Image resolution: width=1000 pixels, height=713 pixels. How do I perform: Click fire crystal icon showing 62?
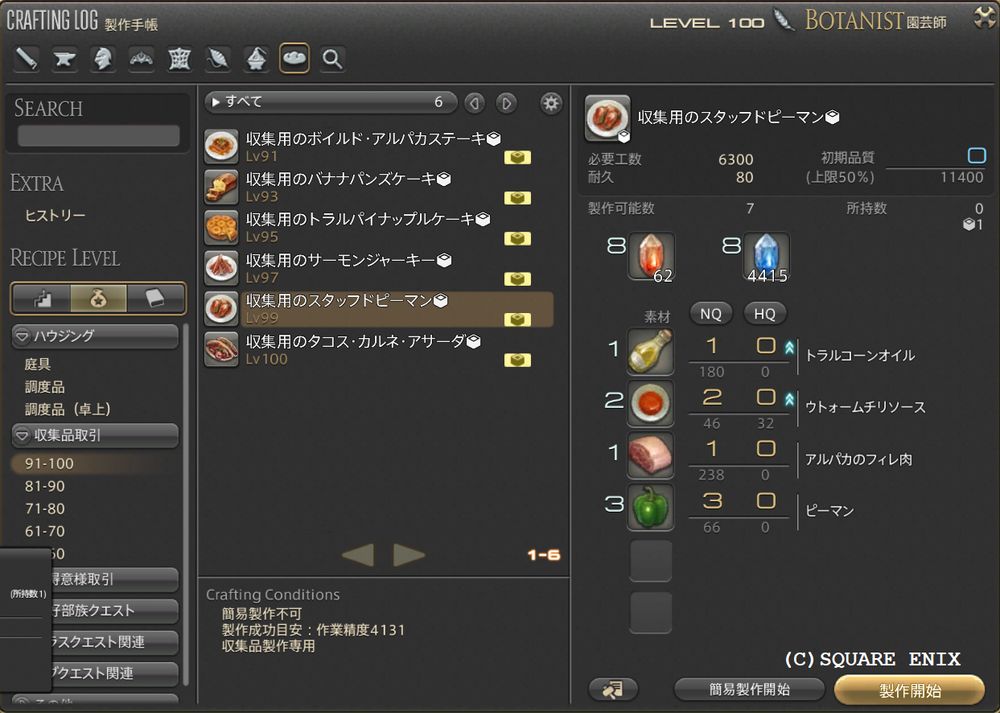[x=651, y=256]
